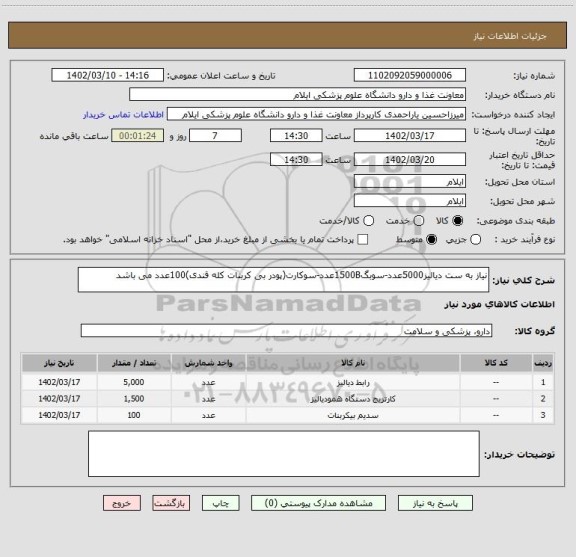
Task: Click the توضیحات خریدار text area
Action: pyautogui.click(x=284, y=454)
